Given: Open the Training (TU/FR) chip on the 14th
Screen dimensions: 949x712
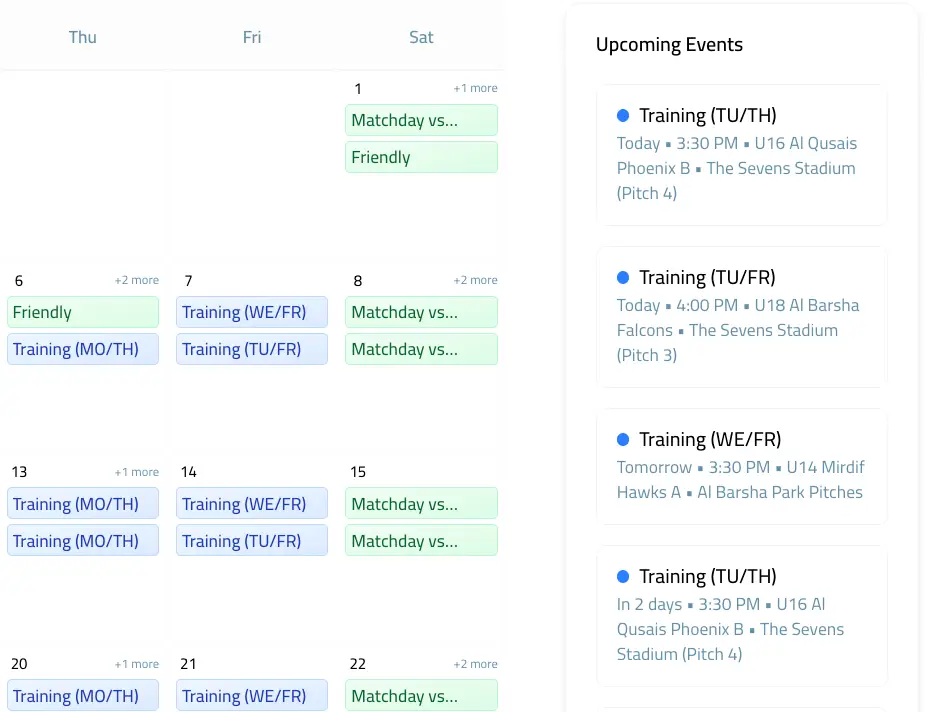Looking at the screenshot, I should point(251,541).
